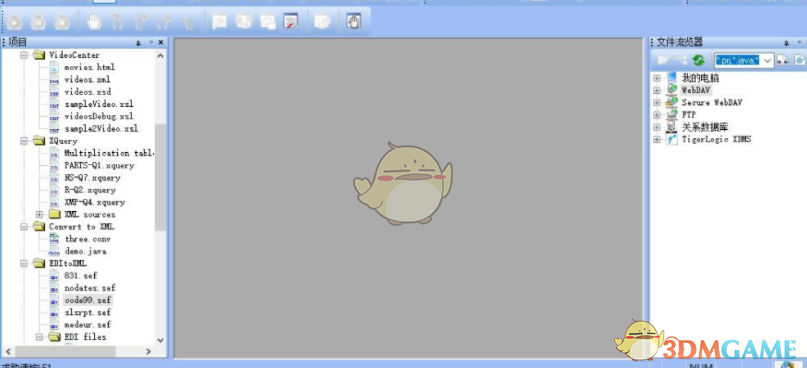Click the green refresh icon in 文件浏览器

click(698, 60)
